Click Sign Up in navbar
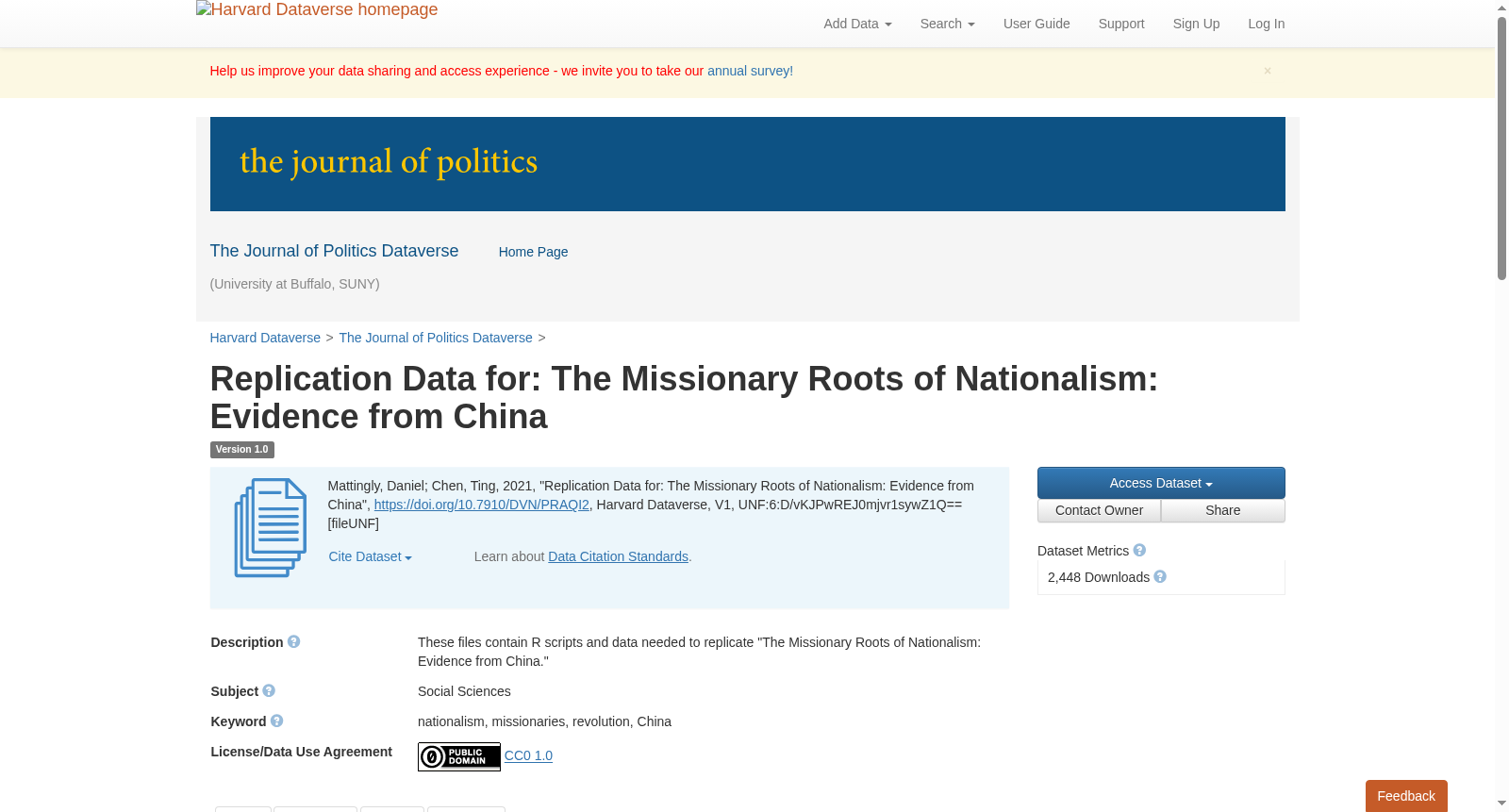Viewport: 1509px width, 812px height. (x=1196, y=24)
